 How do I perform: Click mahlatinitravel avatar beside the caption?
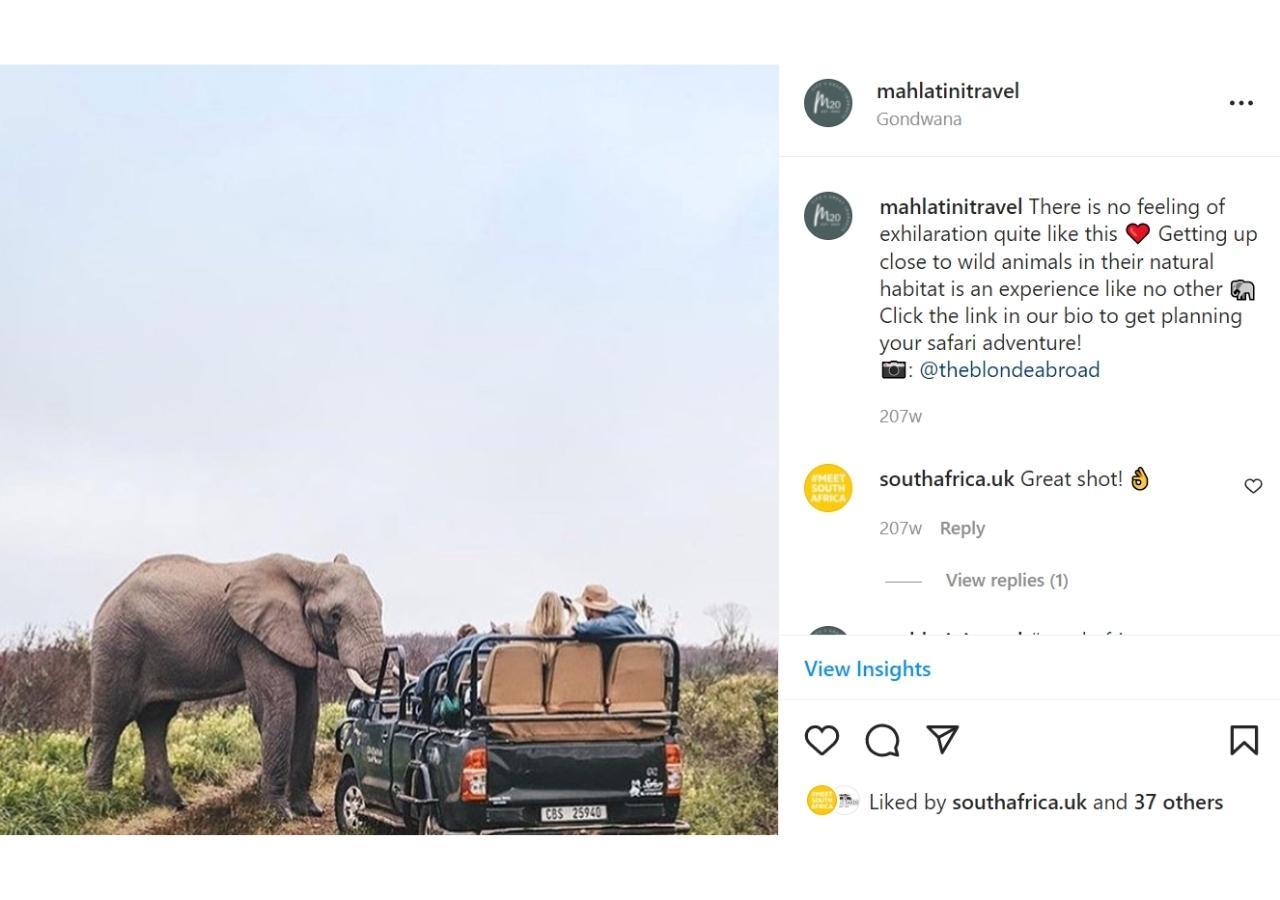pos(828,216)
